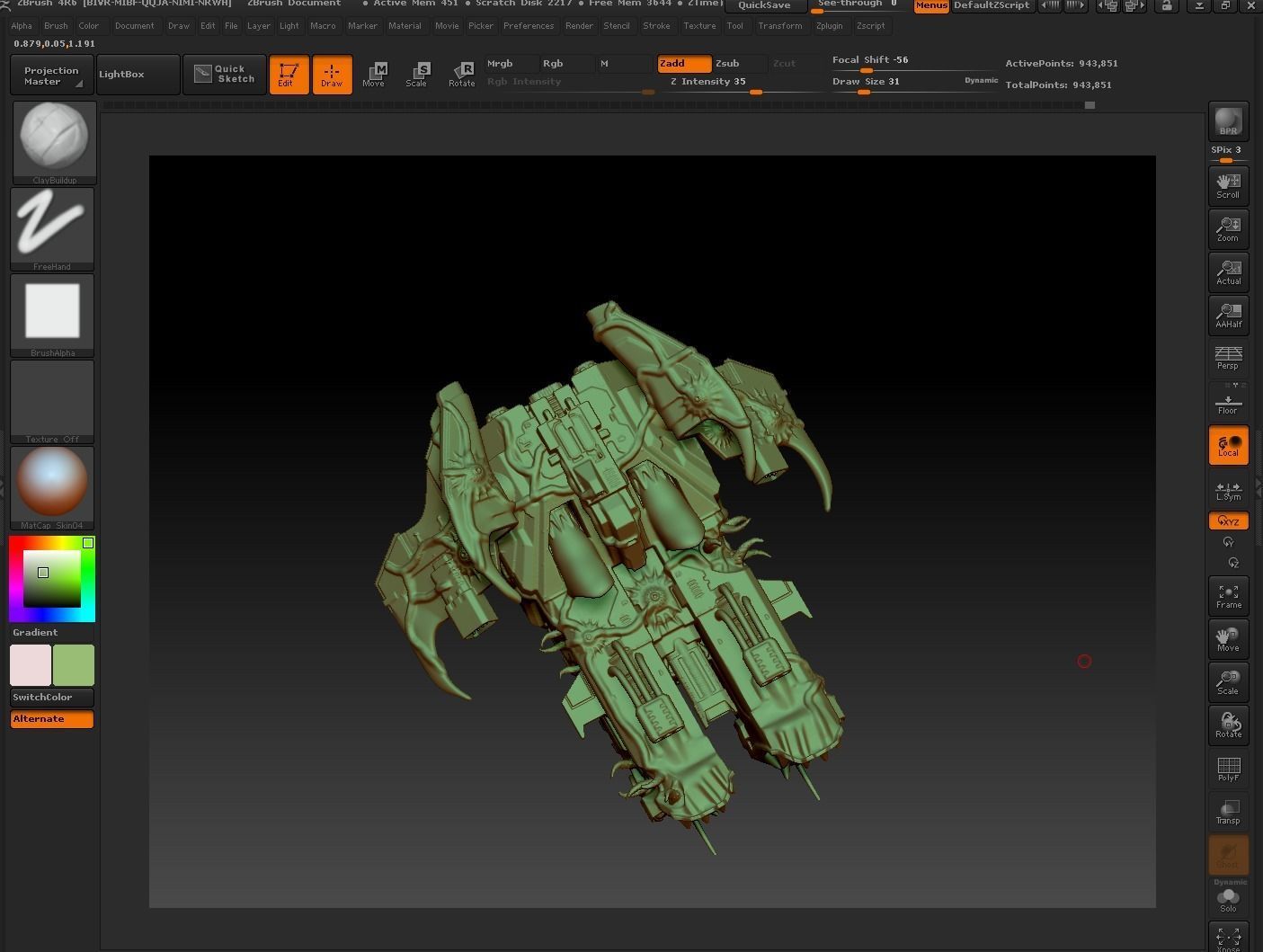The width and height of the screenshot is (1263, 952).
Task: Open the ClayBuildup brush thumbnail
Action: [x=53, y=143]
